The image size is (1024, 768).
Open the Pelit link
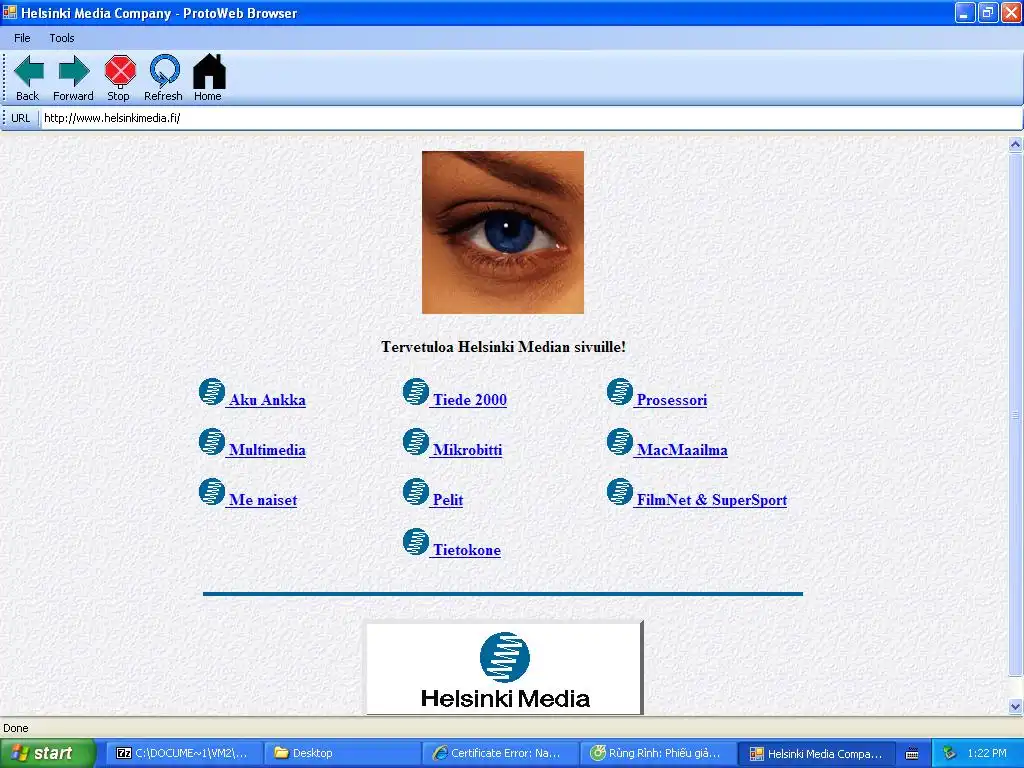tap(448, 500)
